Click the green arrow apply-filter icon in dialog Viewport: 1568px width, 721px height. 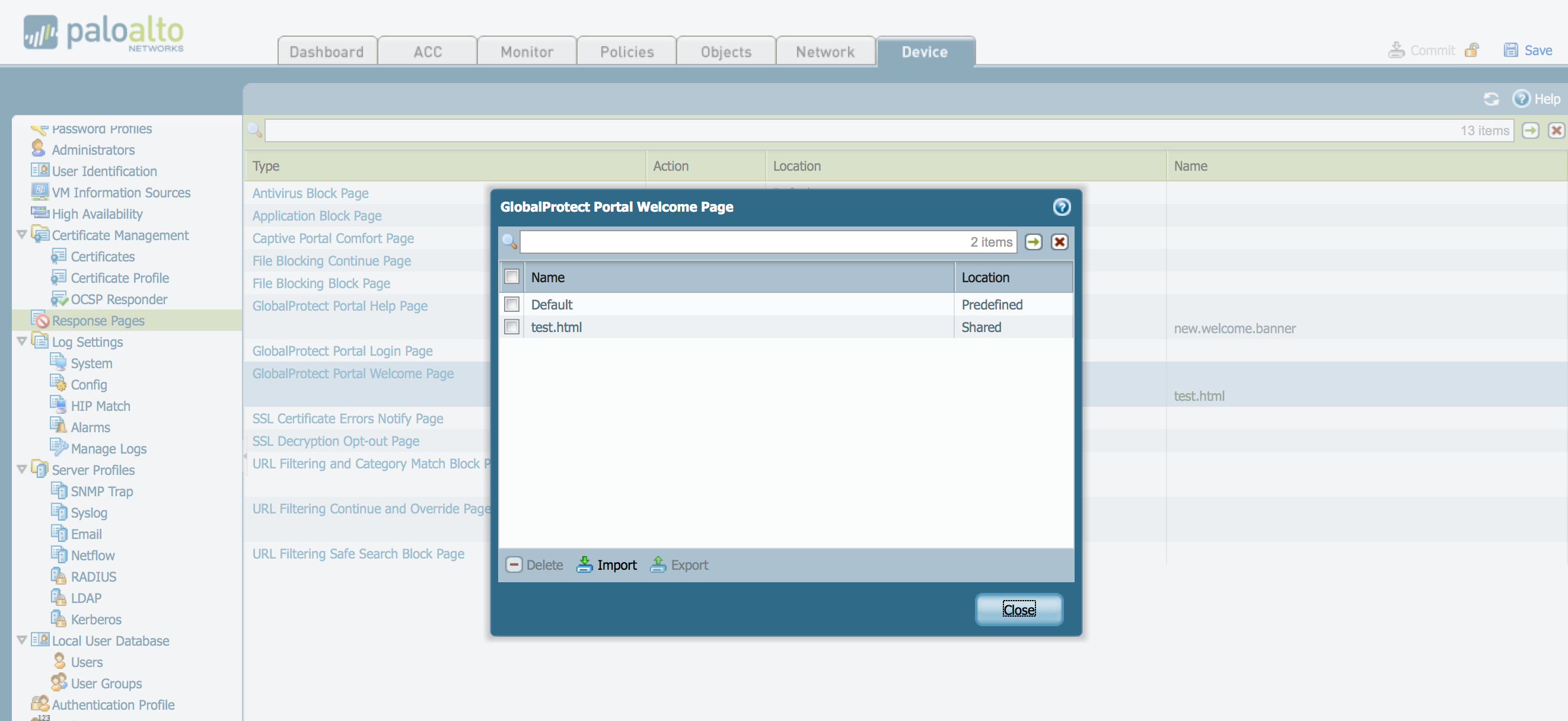click(x=1033, y=242)
